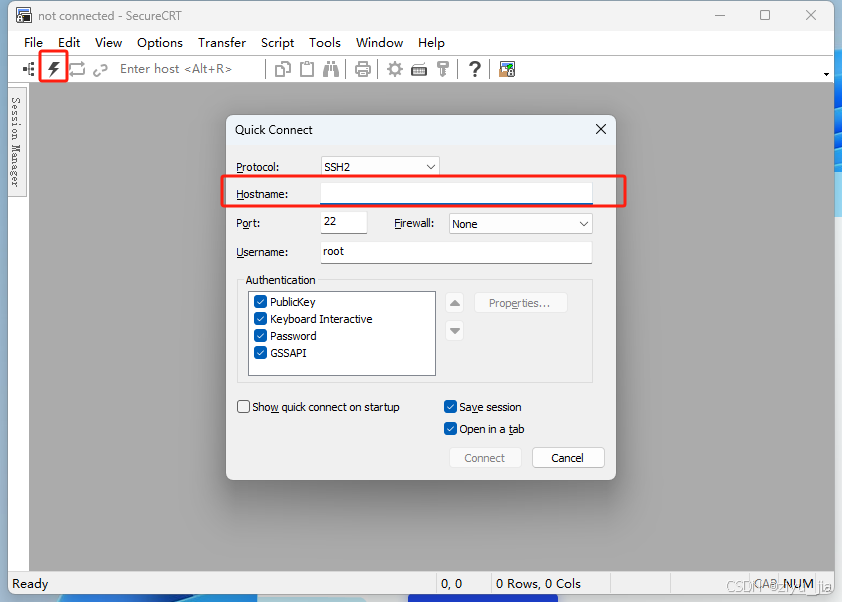The image size is (842, 602).
Task: Open the Keymap Editor keyboard icon
Action: pos(419,69)
